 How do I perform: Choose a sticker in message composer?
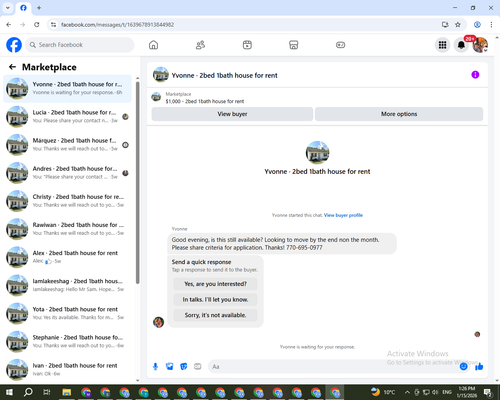[x=184, y=367]
